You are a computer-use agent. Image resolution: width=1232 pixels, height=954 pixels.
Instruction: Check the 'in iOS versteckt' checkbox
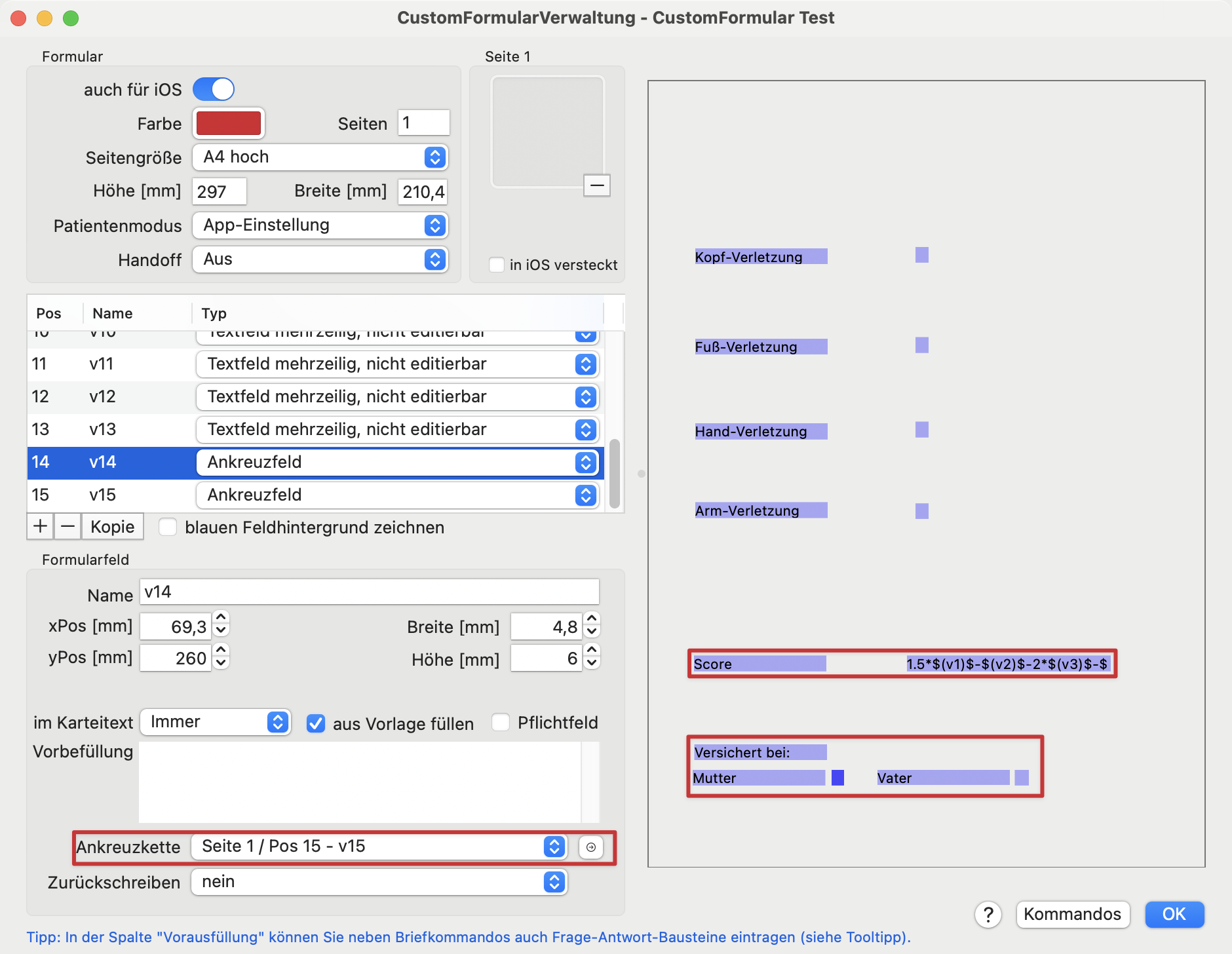pyautogui.click(x=497, y=265)
